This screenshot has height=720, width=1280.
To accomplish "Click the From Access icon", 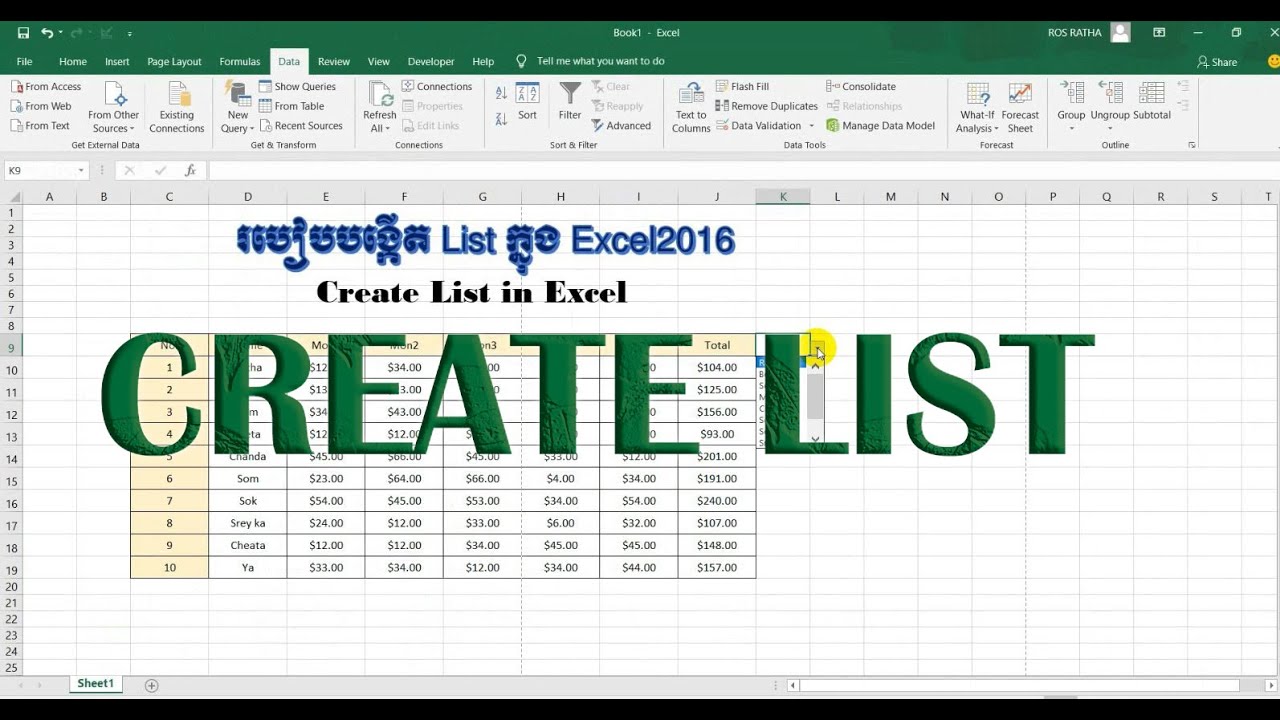I will [46, 87].
